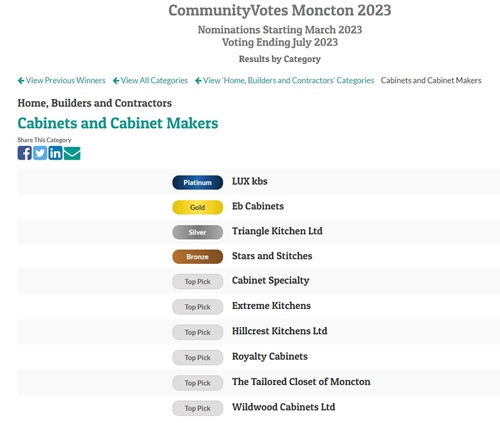Screen dimensions: 500x423
Task: Click the Gold badge for Eb Cabinets
Action: (198, 207)
